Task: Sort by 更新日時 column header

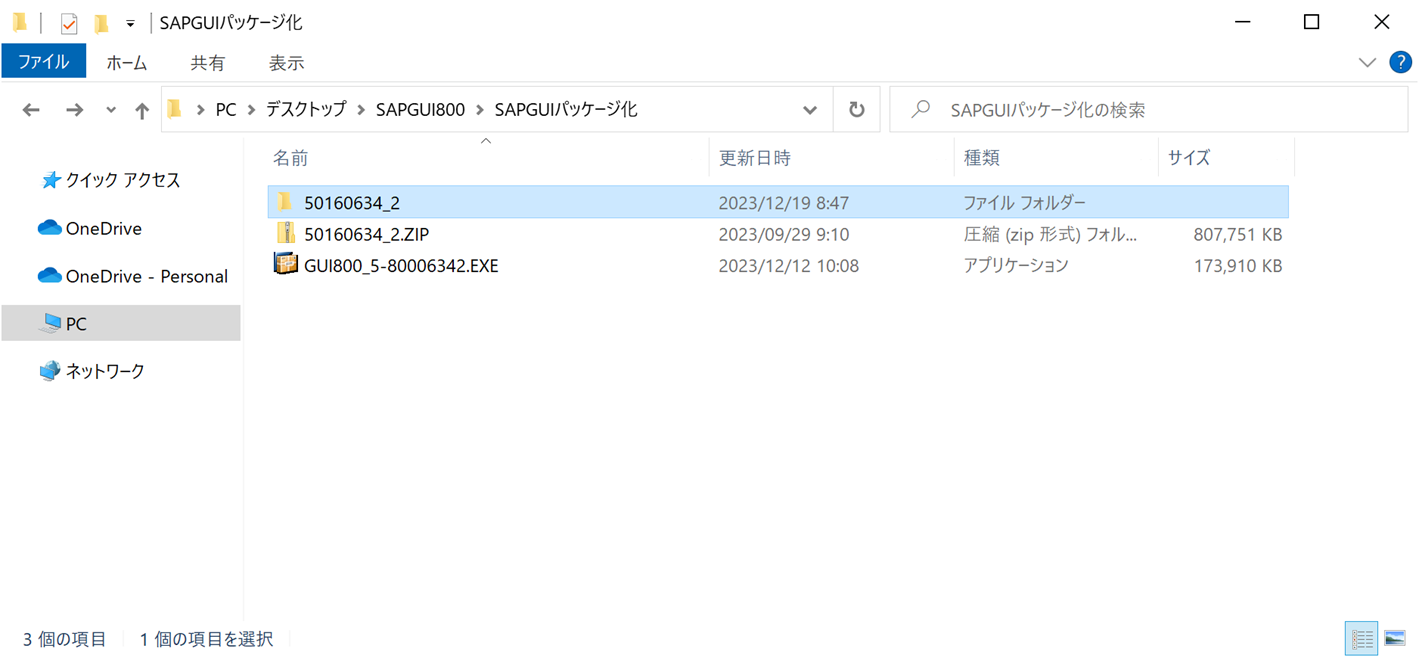Action: (832, 158)
